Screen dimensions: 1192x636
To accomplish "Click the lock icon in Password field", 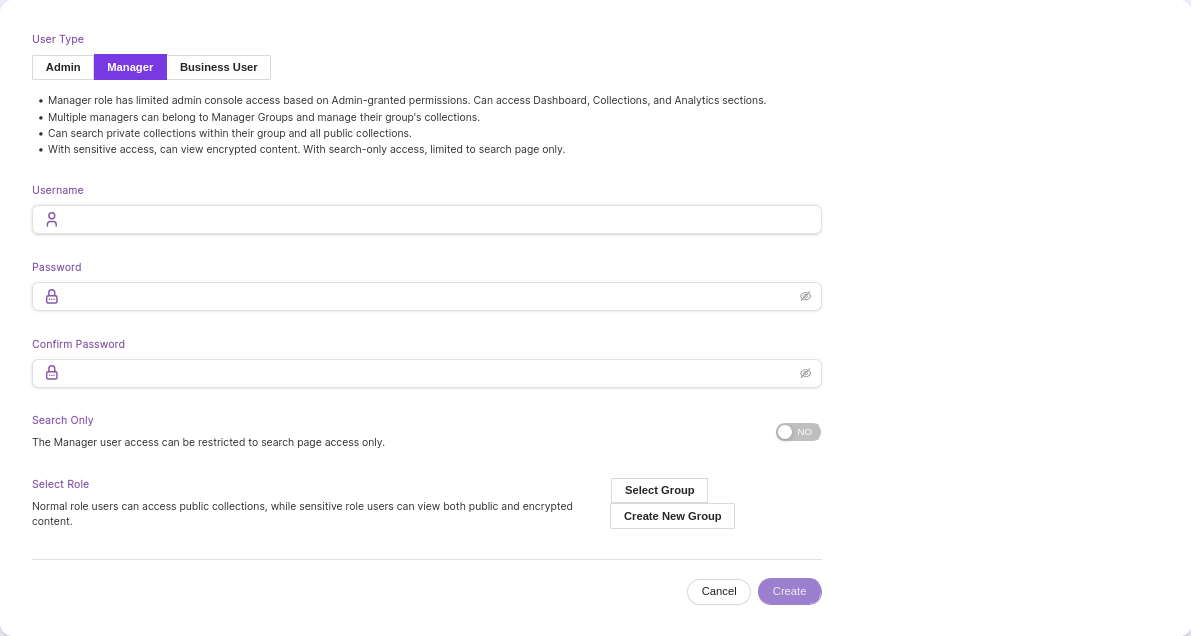I will [52, 297].
